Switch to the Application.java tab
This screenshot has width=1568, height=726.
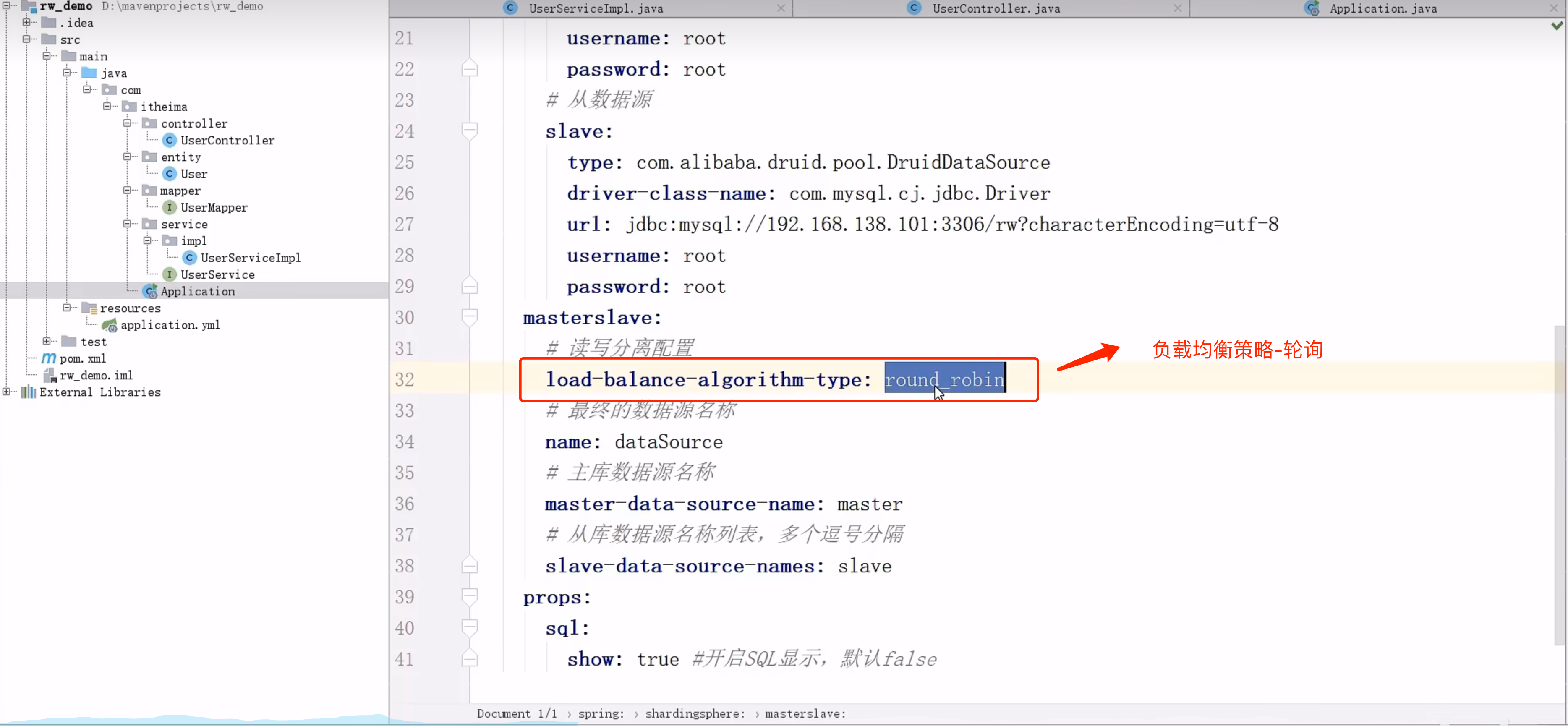click(x=1382, y=8)
